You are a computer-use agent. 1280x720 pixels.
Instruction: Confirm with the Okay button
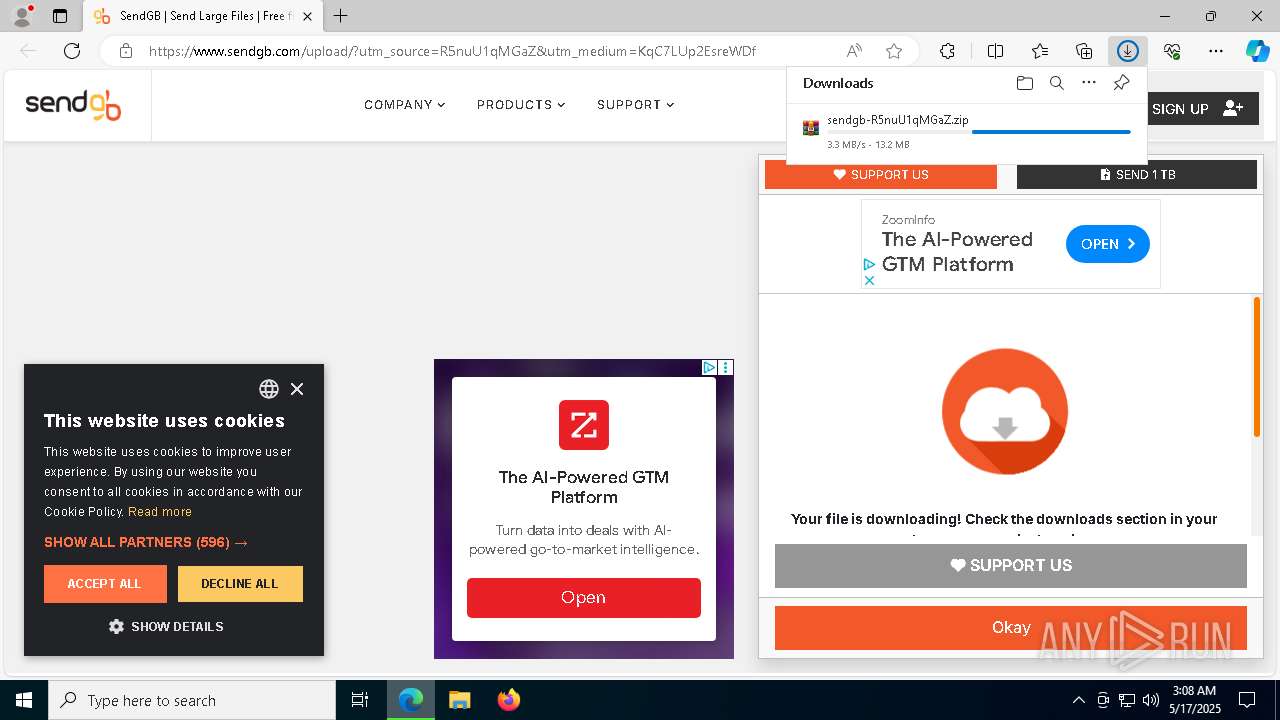click(x=1011, y=628)
